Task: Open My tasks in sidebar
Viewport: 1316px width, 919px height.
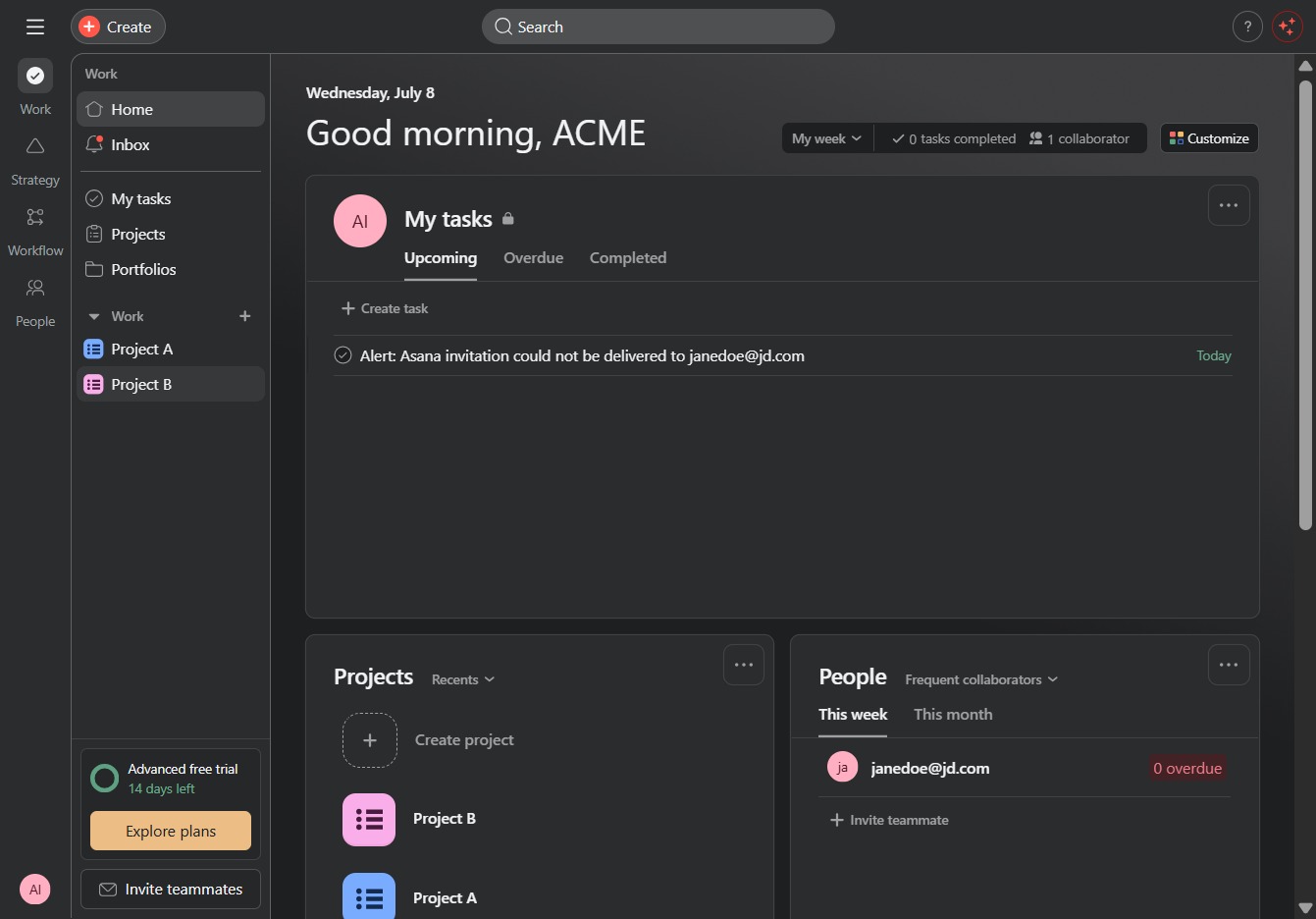Action: click(x=171, y=198)
